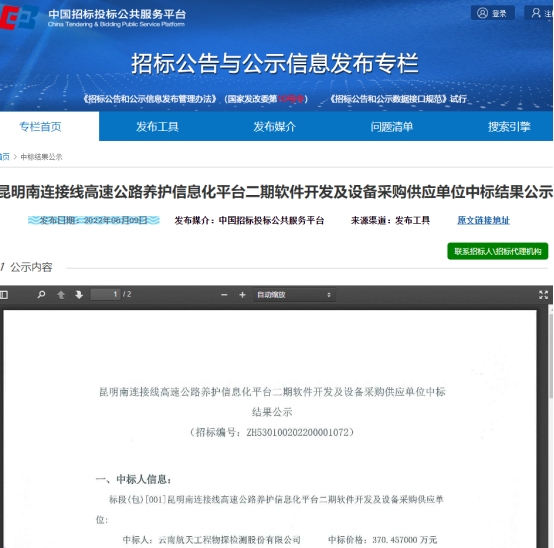Zoom in with the plus icon
This screenshot has height=548, width=554.
242,295
